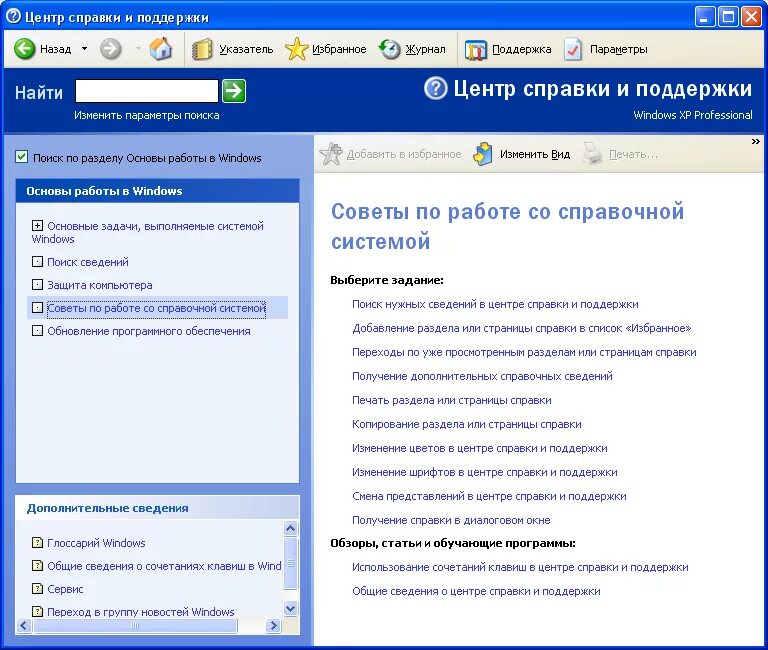This screenshot has width=768, height=650.
Task: Click vertical scrollbar thumb in Дополнительные сведения
Action: point(290,563)
